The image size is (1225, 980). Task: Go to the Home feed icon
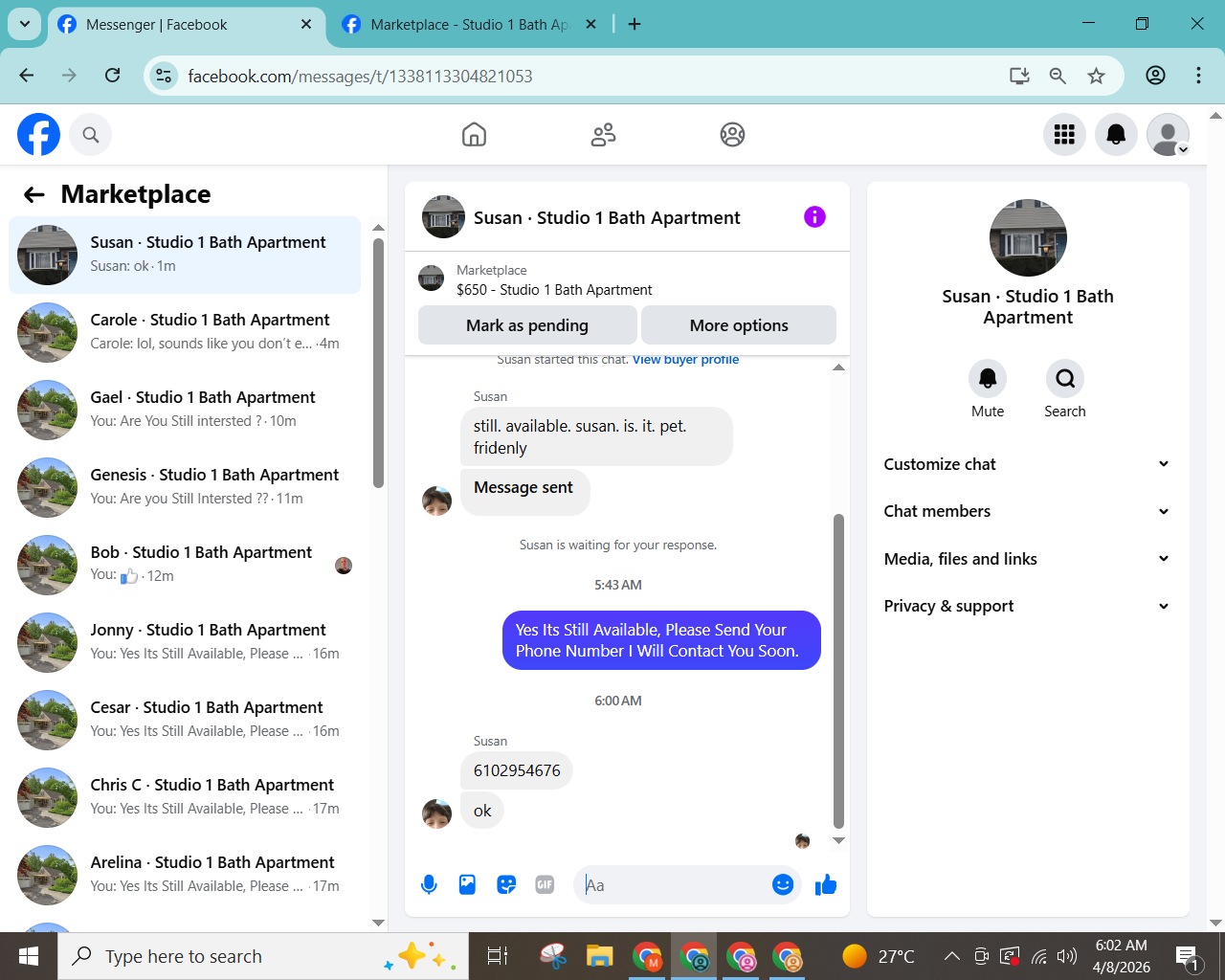[x=474, y=135]
